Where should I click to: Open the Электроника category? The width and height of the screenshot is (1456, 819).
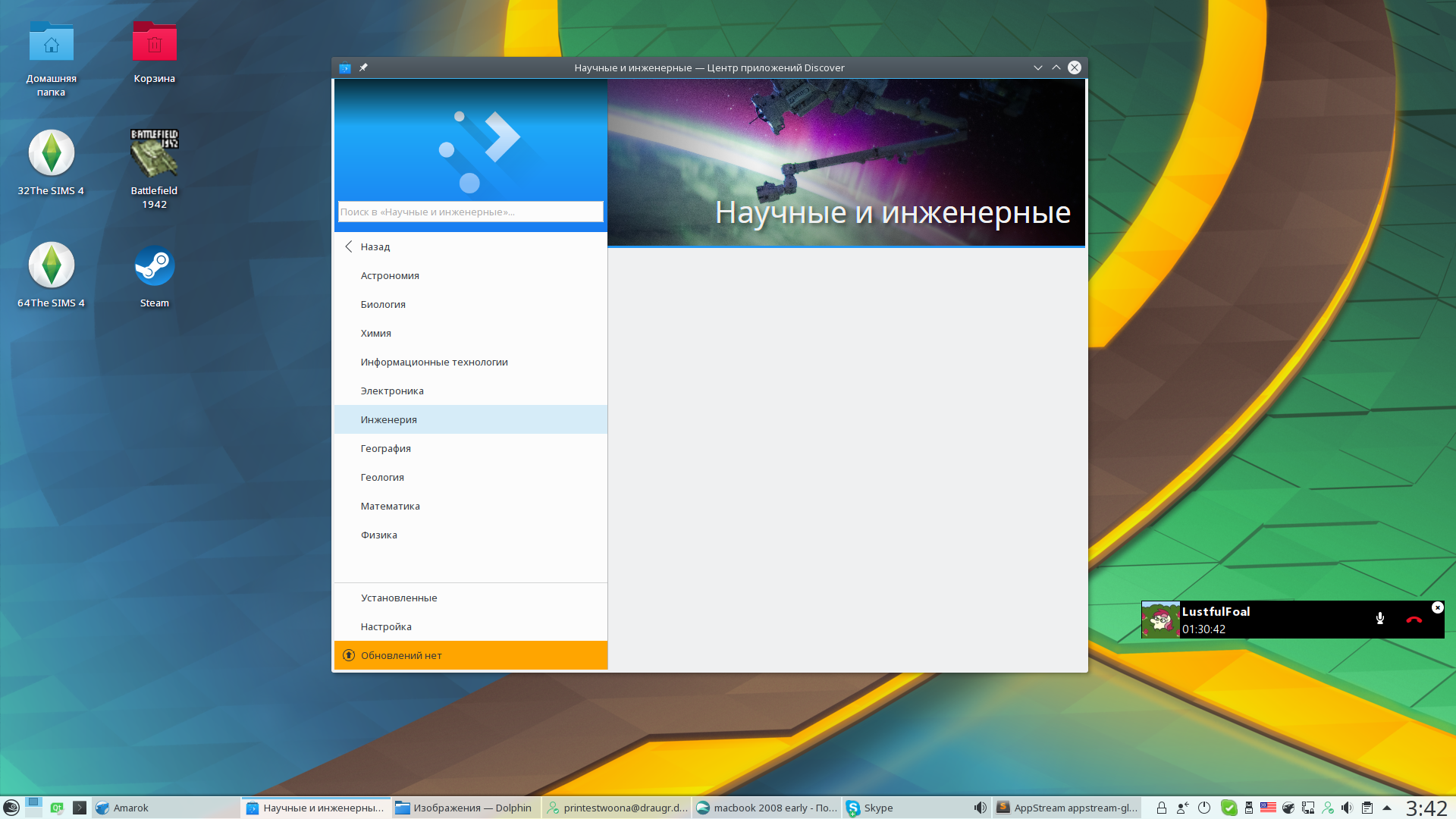click(x=470, y=391)
